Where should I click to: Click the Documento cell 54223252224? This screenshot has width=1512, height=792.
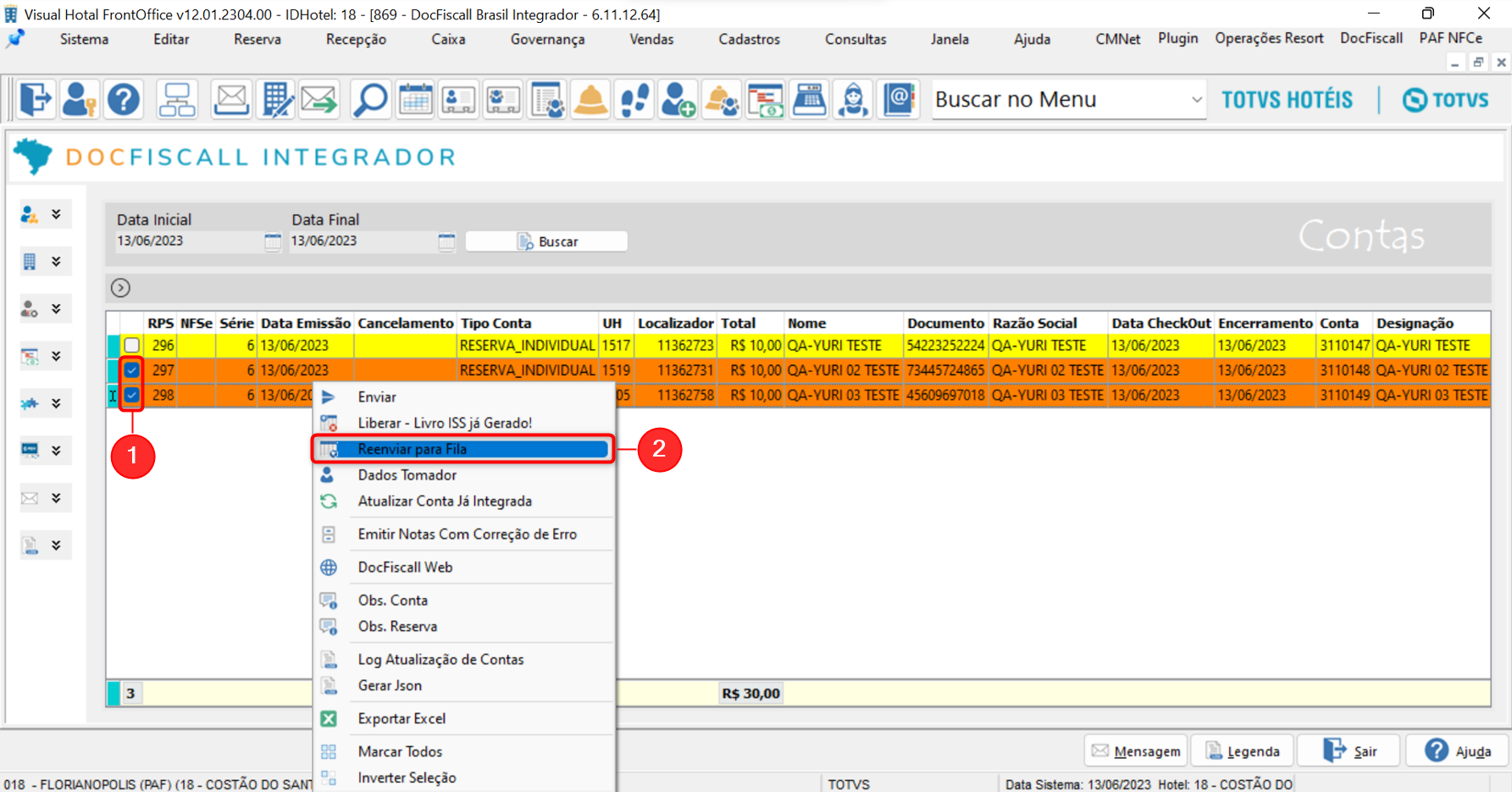[x=946, y=346]
